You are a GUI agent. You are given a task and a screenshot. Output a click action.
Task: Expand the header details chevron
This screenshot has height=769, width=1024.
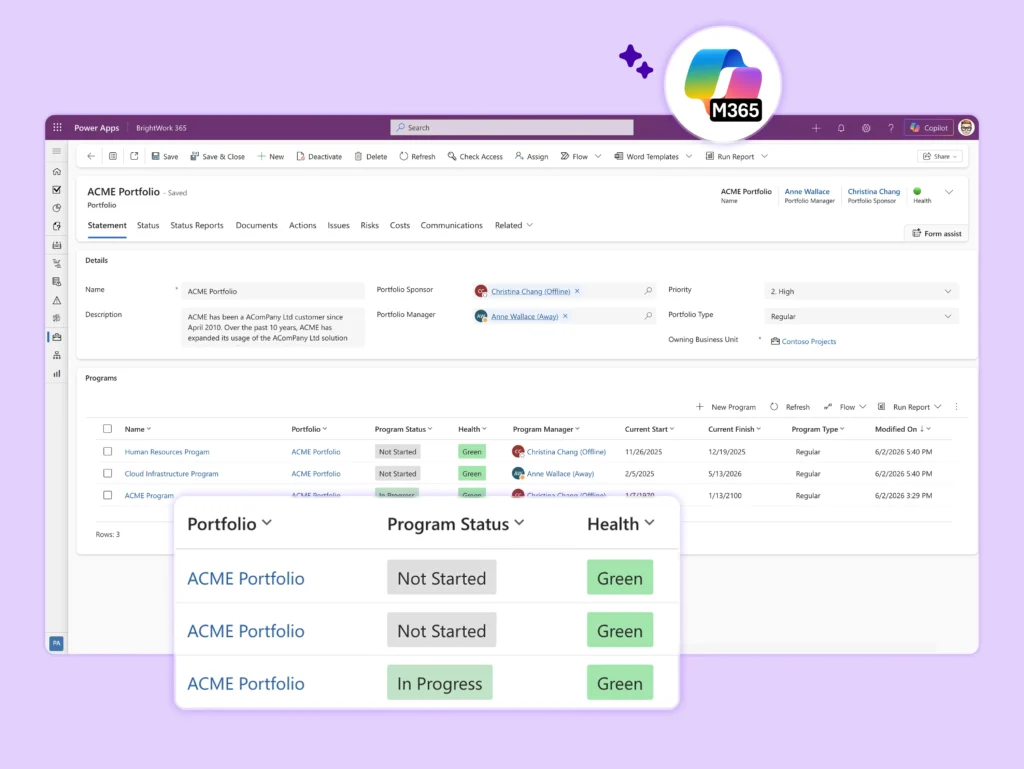(949, 192)
